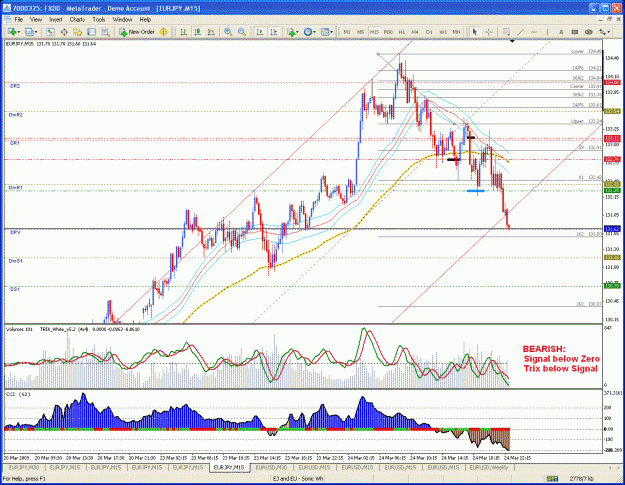Select the Text Label tool
The height and width of the screenshot is (485, 625).
pyautogui.click(x=575, y=32)
